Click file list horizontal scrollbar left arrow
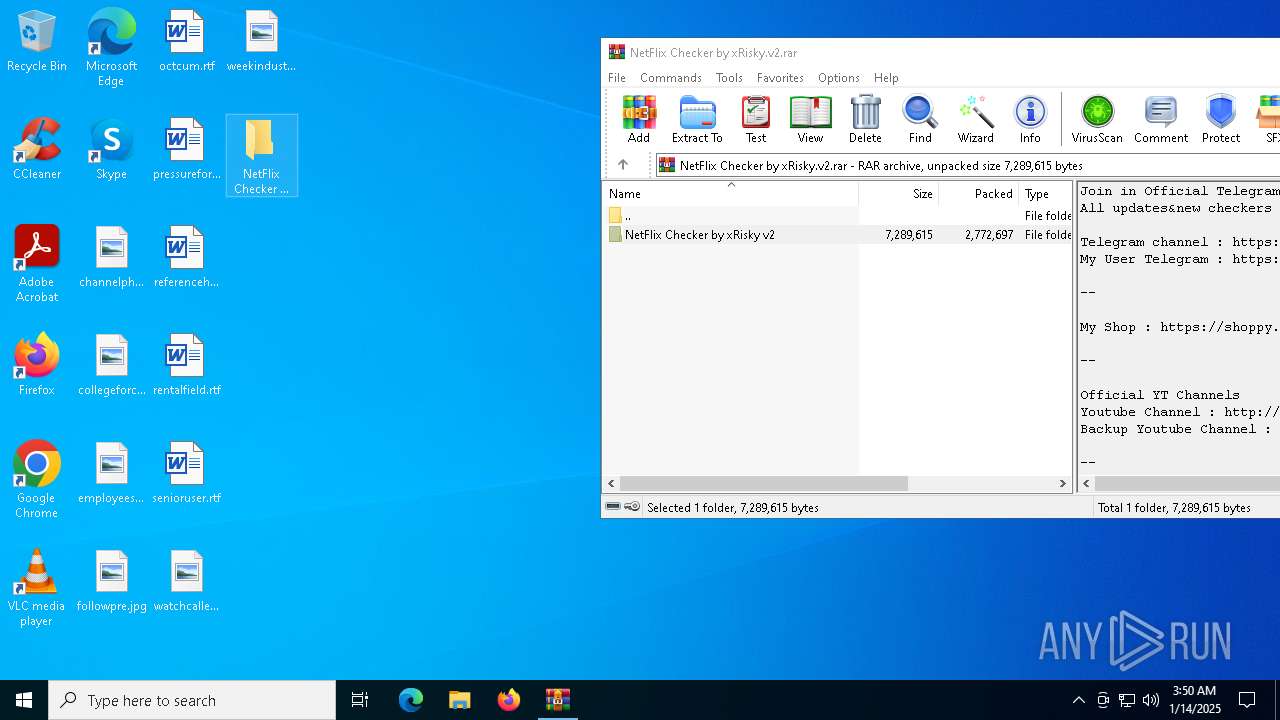The height and width of the screenshot is (720, 1280). tap(612, 483)
